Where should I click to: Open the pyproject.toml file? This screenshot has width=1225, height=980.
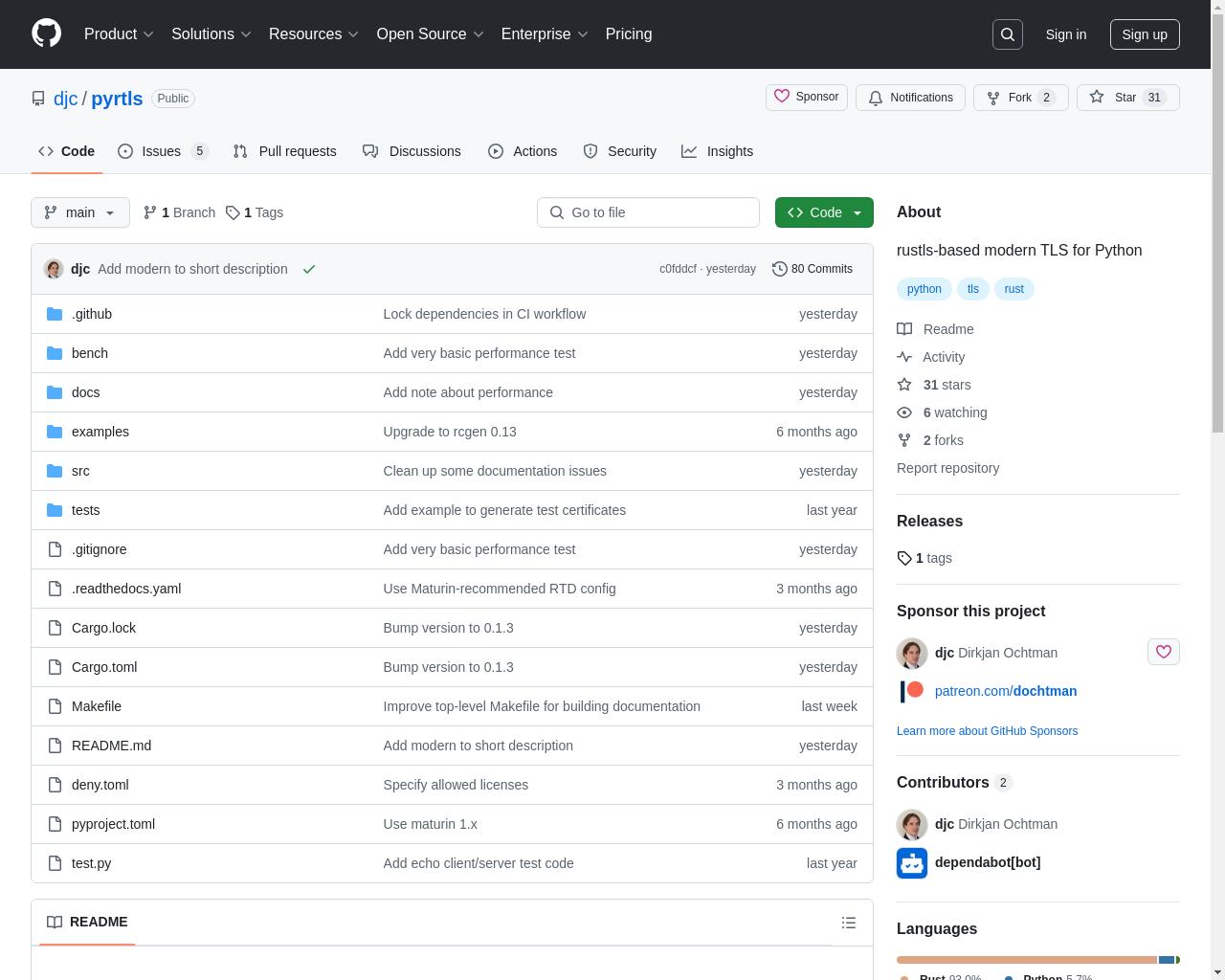[113, 824]
